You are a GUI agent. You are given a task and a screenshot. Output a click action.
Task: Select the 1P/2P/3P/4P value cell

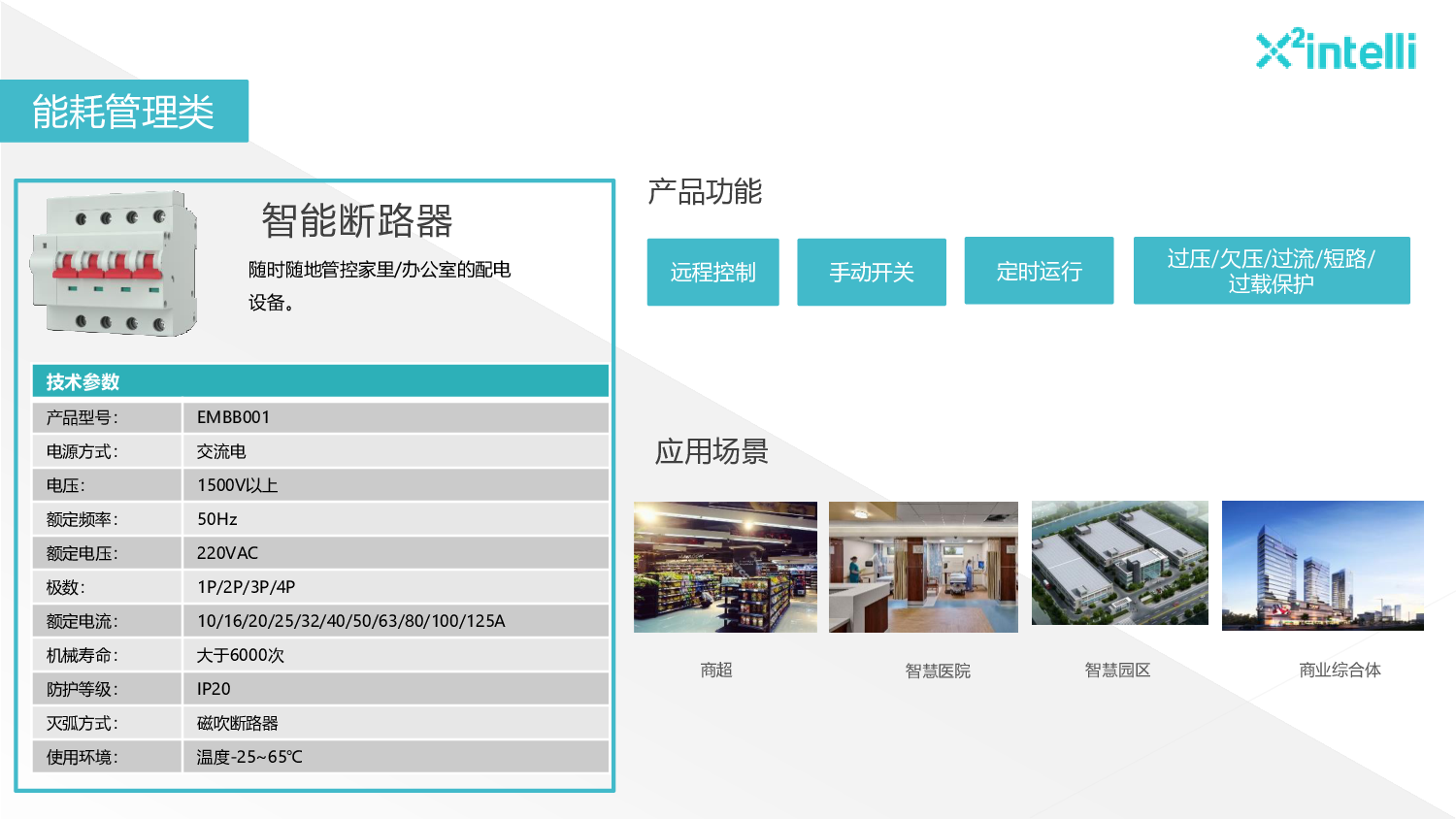tap(396, 587)
